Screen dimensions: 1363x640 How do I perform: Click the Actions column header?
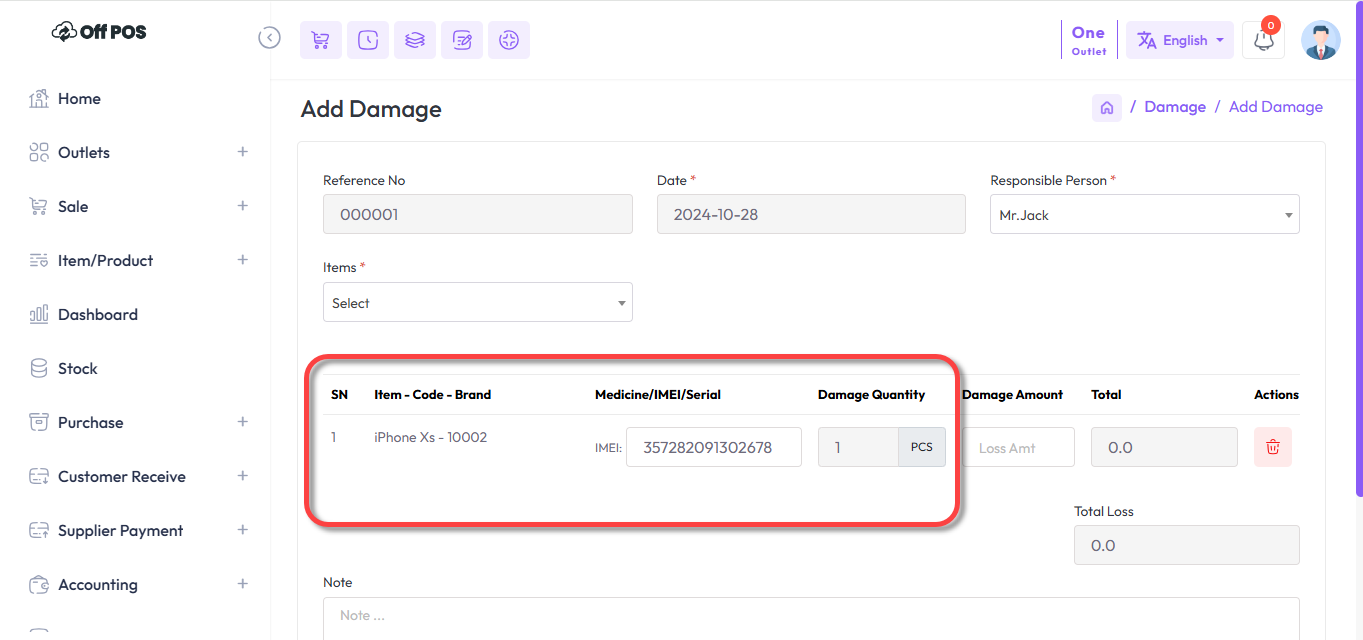[x=1276, y=394]
